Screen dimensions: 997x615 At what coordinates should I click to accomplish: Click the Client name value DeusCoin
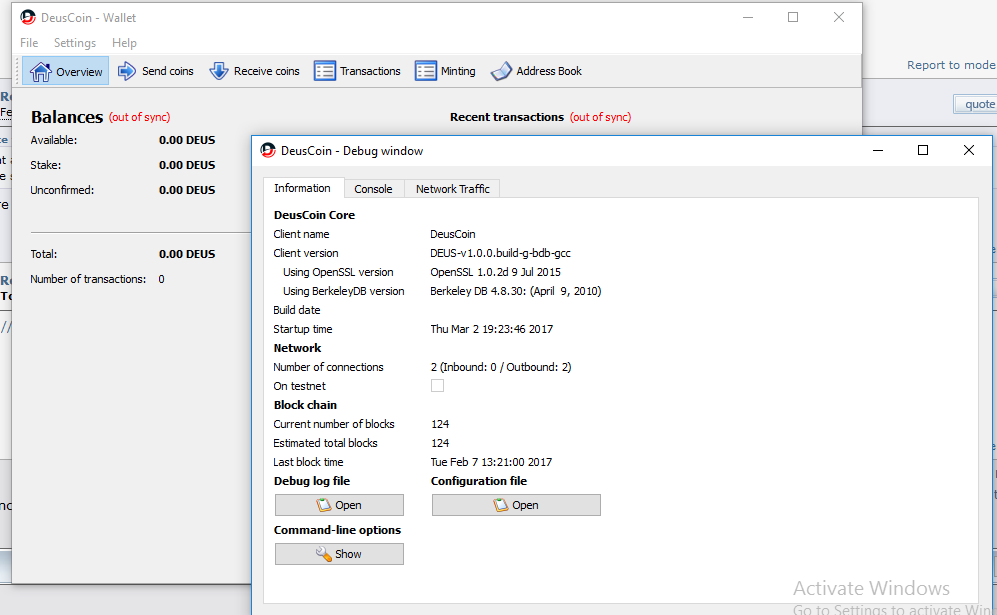453,234
